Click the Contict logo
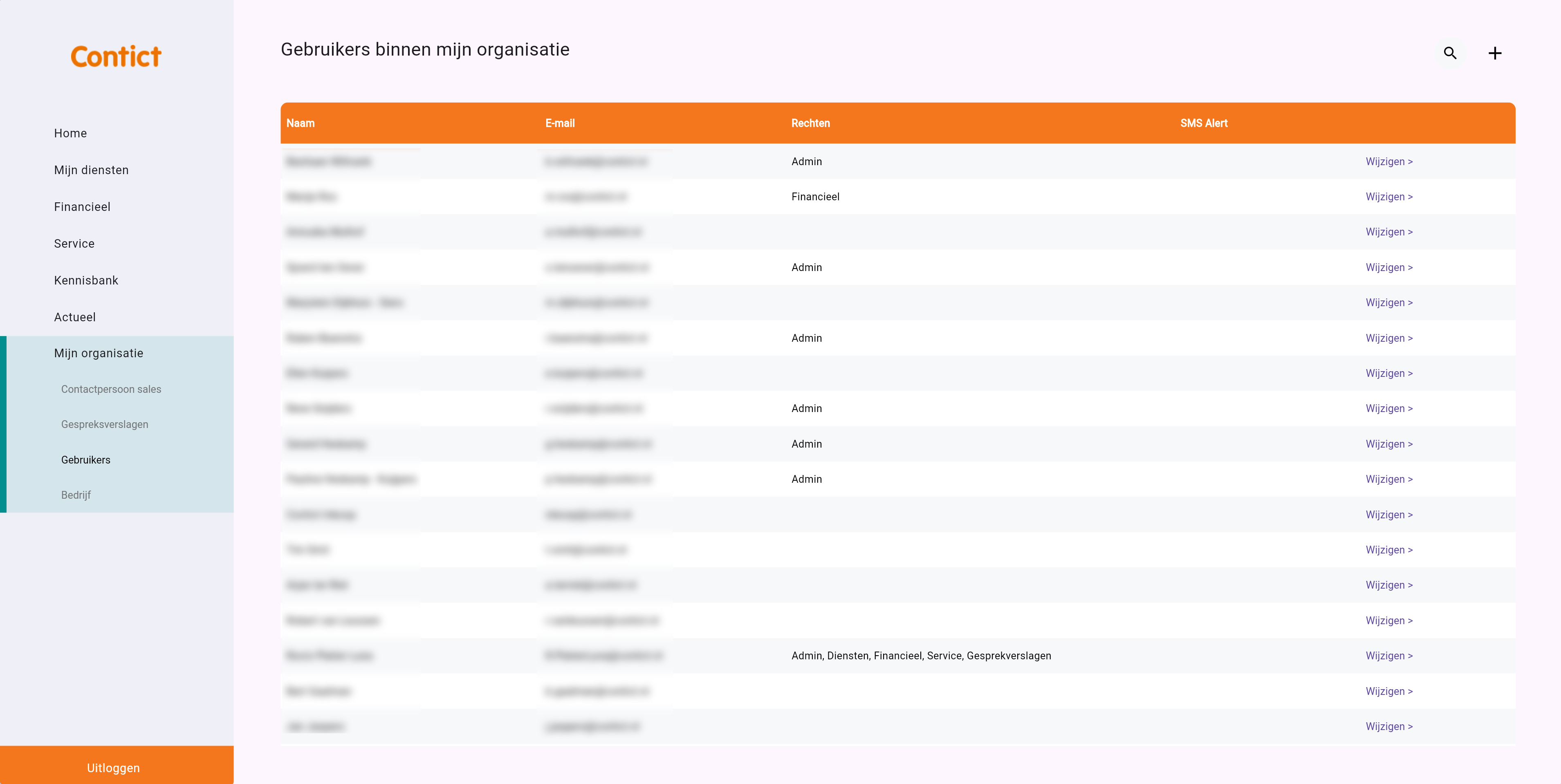Screen dimensions: 1561x784 point(116,56)
